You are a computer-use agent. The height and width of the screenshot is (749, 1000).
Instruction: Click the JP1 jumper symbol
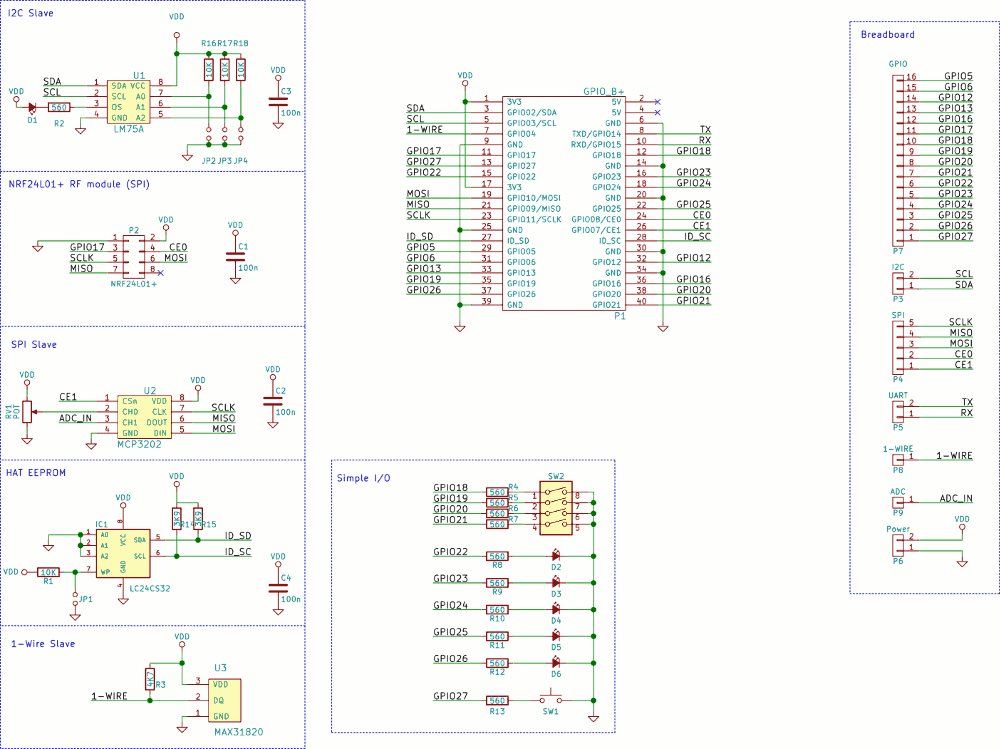[75, 599]
